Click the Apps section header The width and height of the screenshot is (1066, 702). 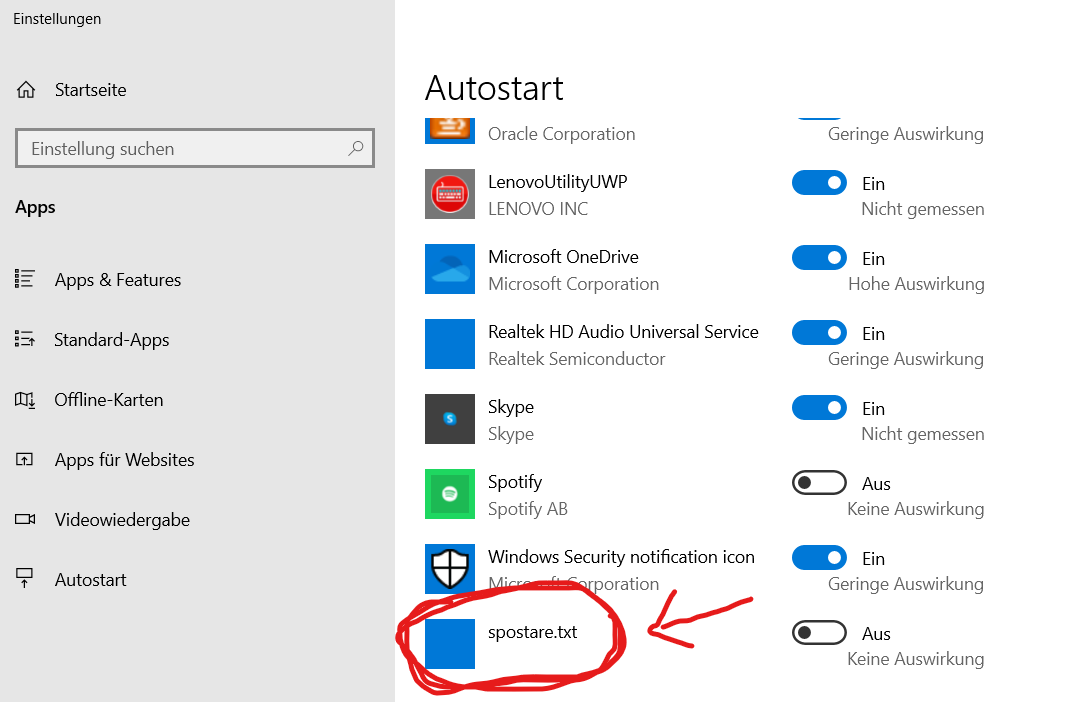[x=35, y=208]
